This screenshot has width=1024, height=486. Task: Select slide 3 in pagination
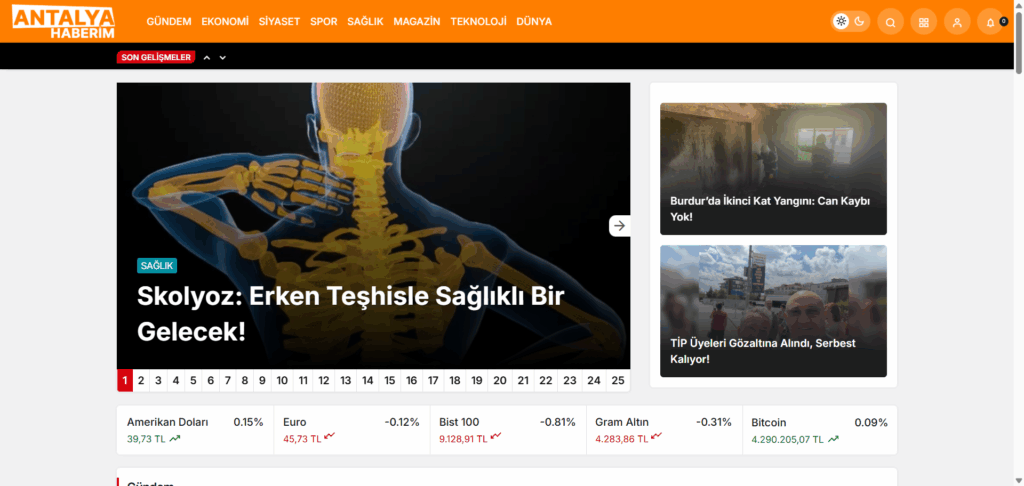158,380
